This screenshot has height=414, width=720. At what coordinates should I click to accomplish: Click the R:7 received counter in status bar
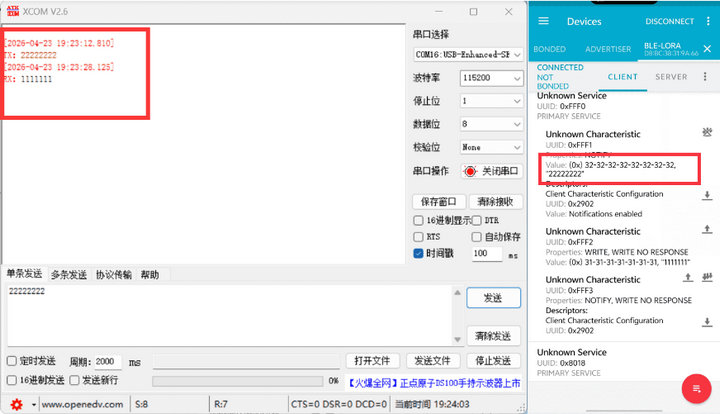pyautogui.click(x=221, y=404)
